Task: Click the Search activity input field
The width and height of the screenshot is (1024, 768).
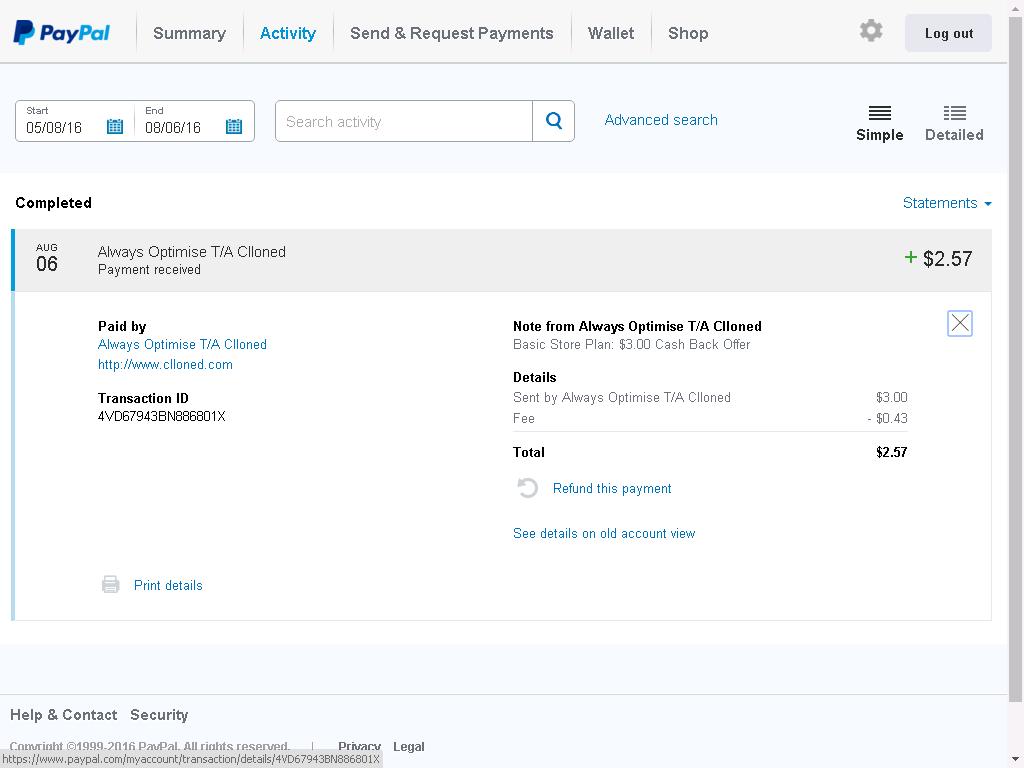Action: [404, 121]
